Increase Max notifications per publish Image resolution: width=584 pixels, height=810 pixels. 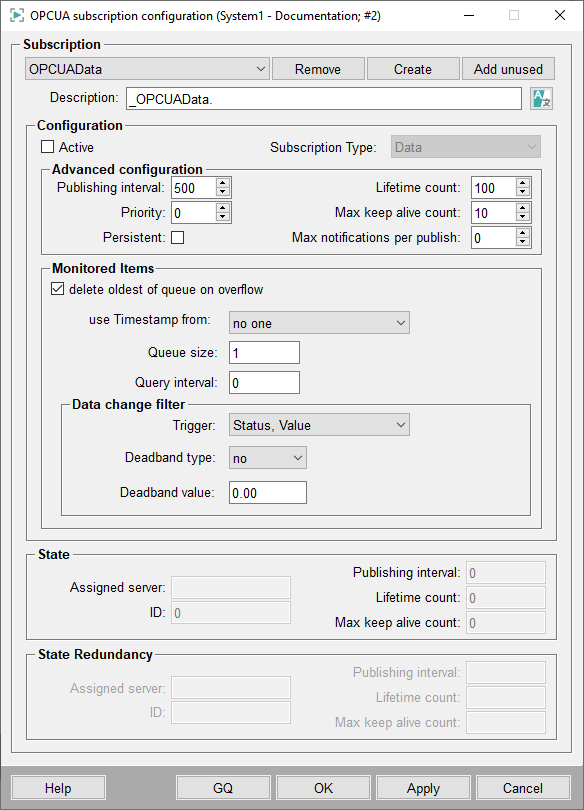point(523,233)
